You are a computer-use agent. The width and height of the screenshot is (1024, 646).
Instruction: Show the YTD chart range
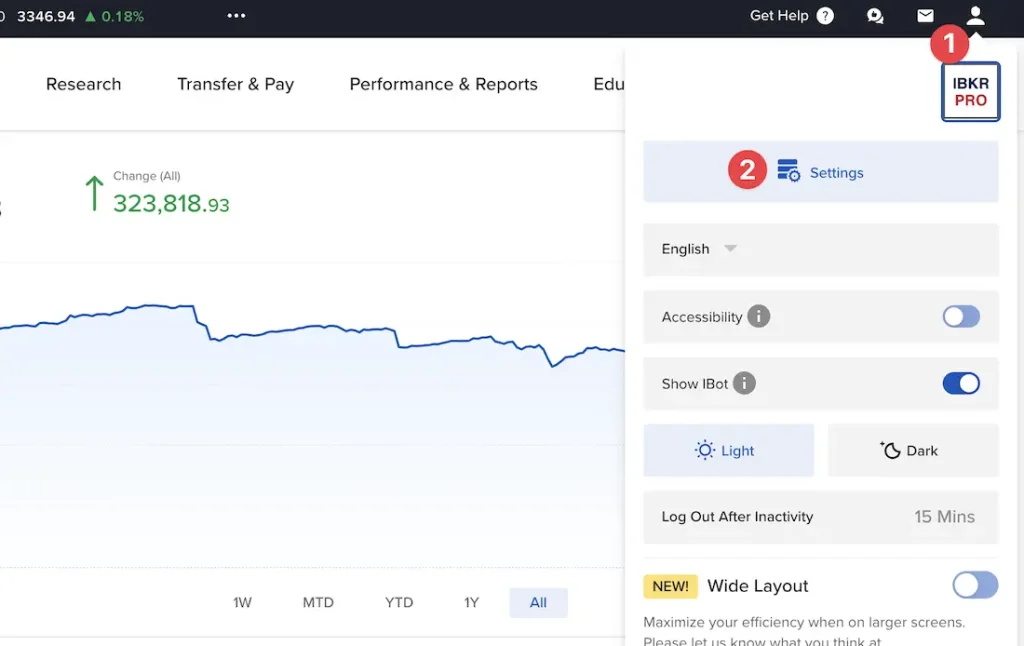pos(398,602)
